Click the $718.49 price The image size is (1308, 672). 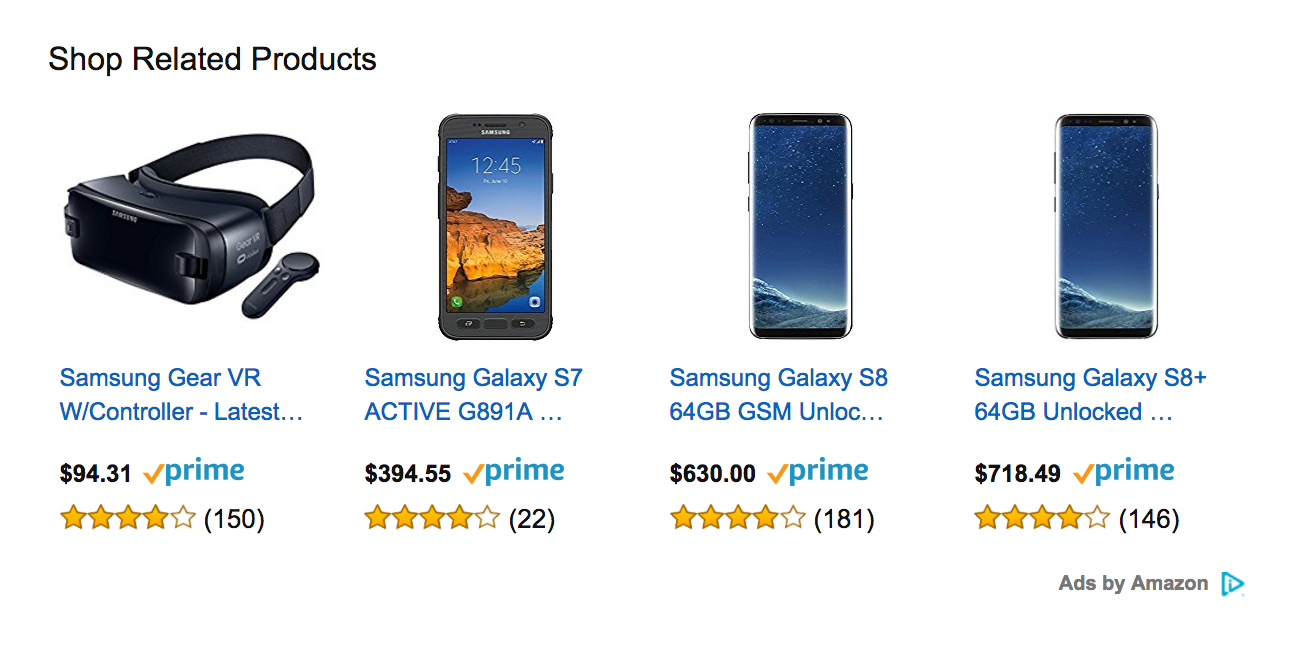pyautogui.click(x=1018, y=474)
